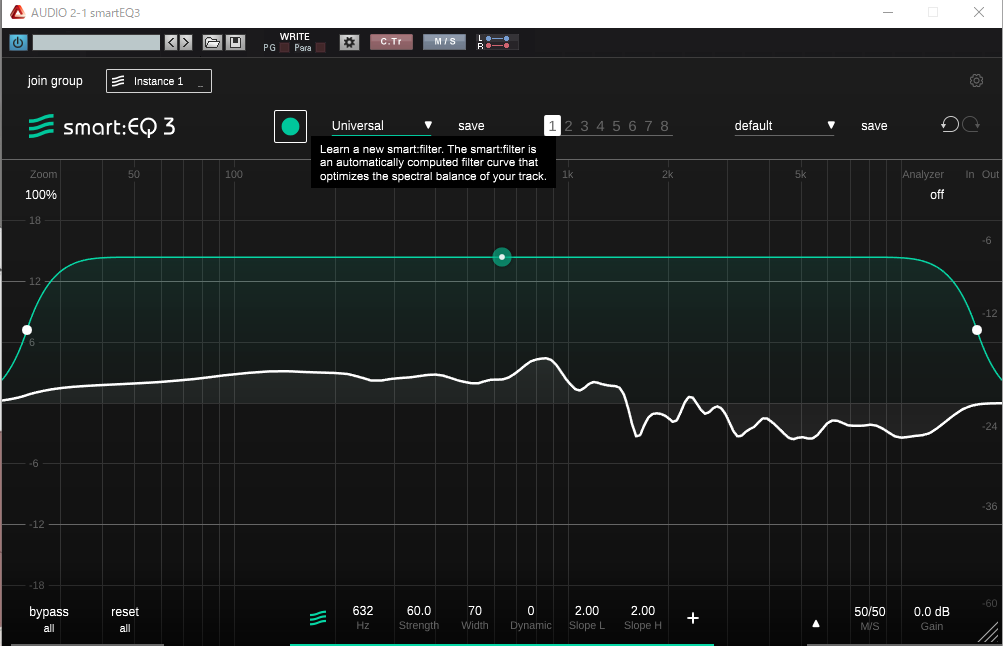Select state 8

(664, 126)
